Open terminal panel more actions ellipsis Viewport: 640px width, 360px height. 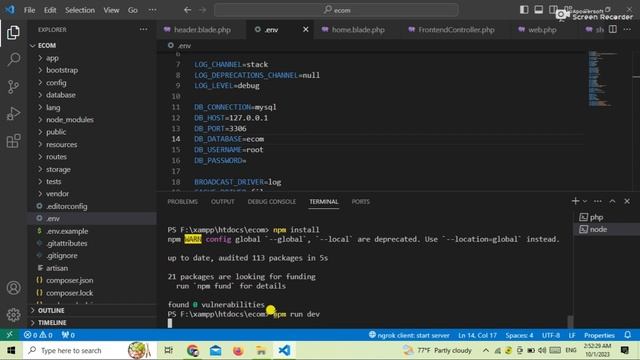tap(598, 201)
